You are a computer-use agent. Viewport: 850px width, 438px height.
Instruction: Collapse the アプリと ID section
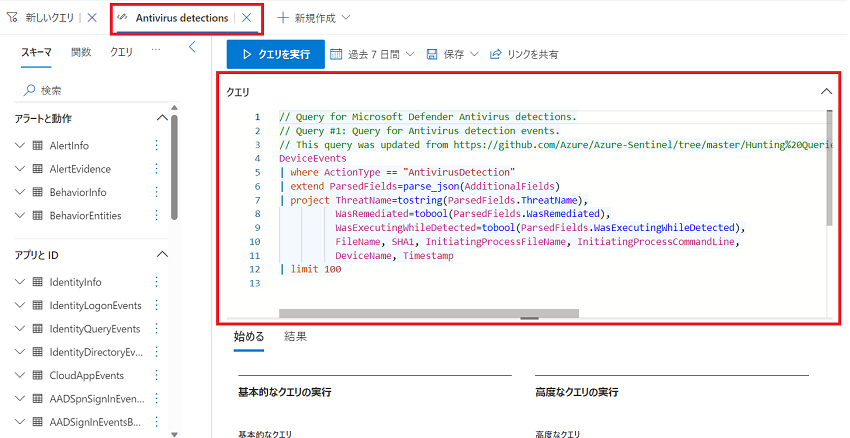click(x=162, y=254)
